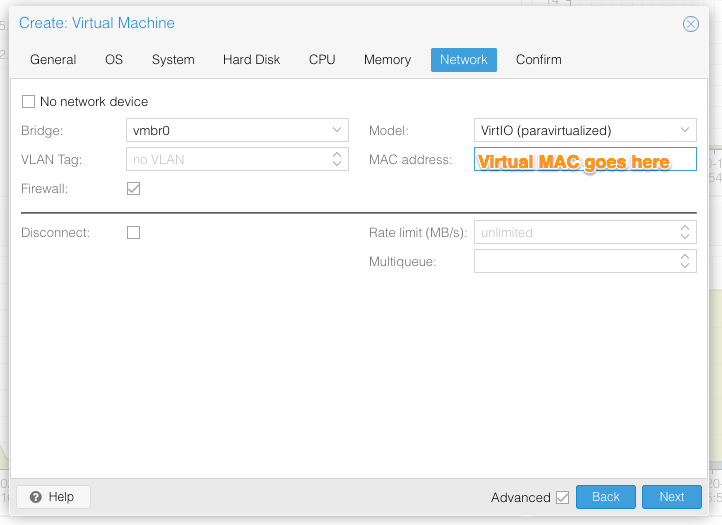Uncheck the Firewall checkbox
This screenshot has height=525, width=722.
coord(133,188)
